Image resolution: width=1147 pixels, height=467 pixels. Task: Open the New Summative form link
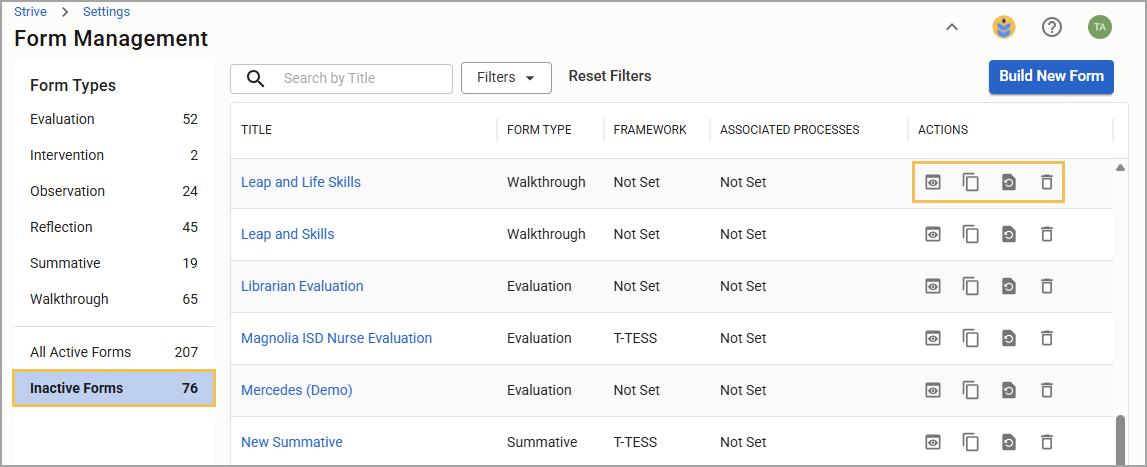[292, 442]
